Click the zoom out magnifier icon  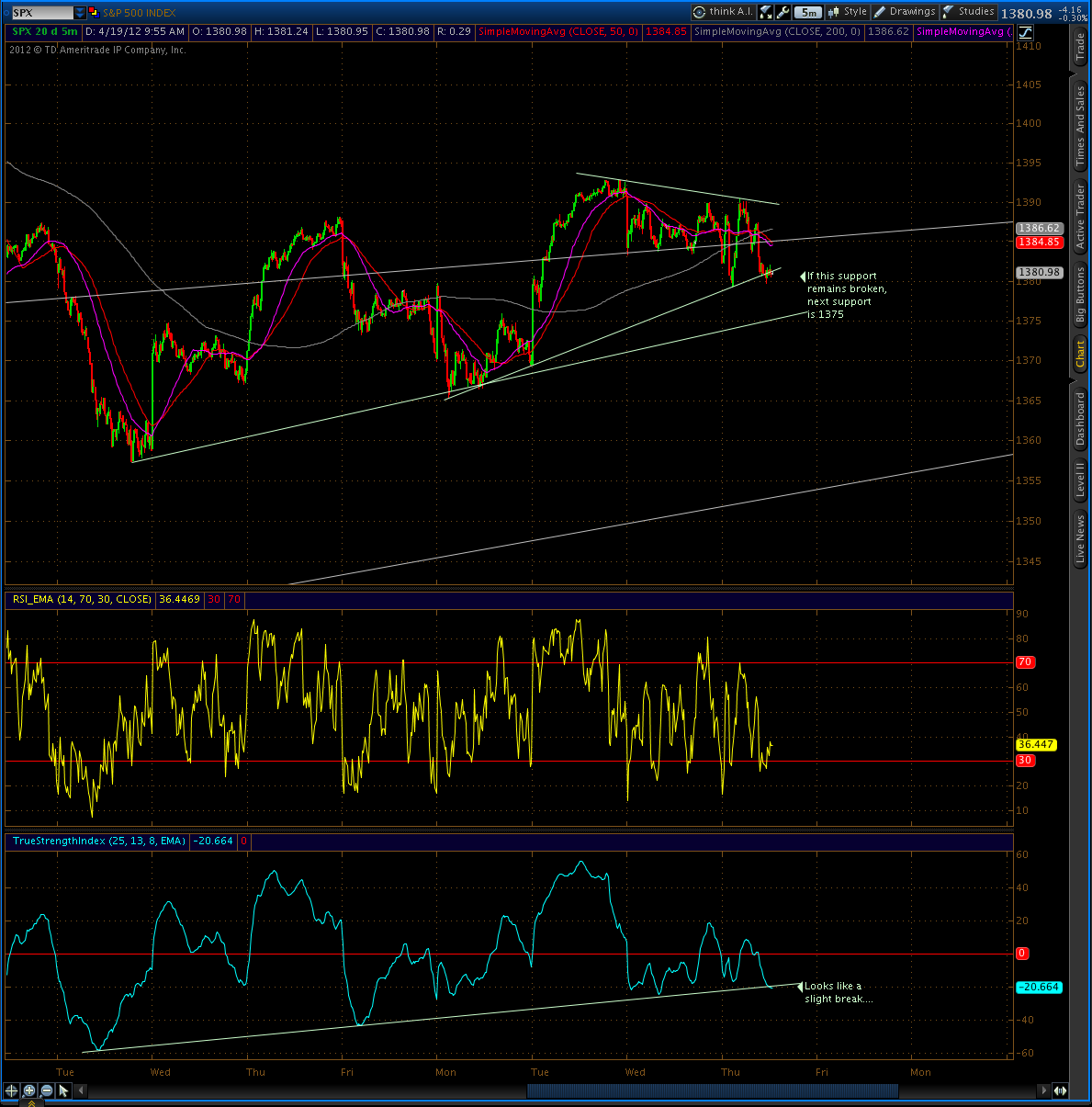pyautogui.click(x=46, y=1090)
